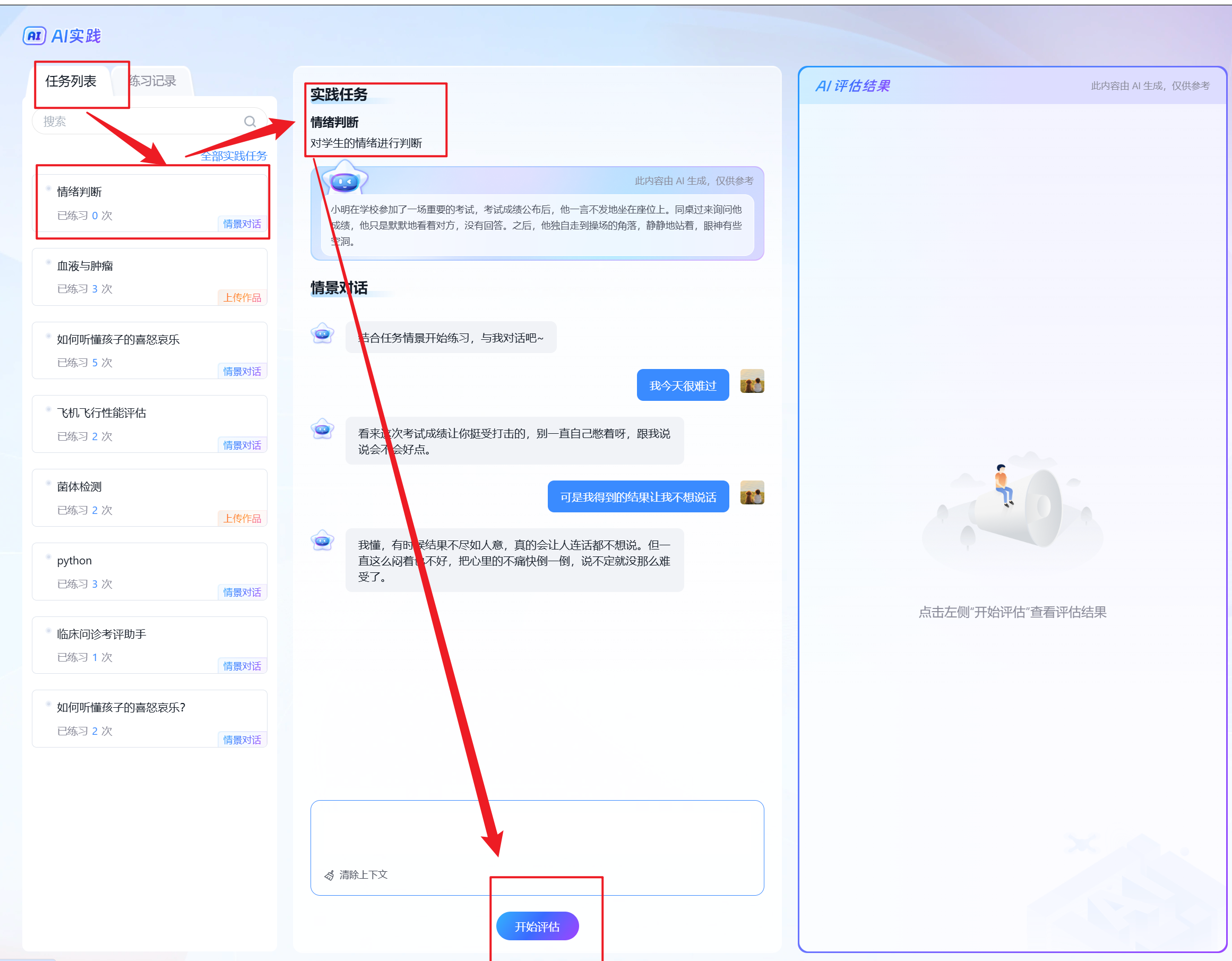
Task: Click the AI实践 logo icon
Action: click(x=34, y=36)
